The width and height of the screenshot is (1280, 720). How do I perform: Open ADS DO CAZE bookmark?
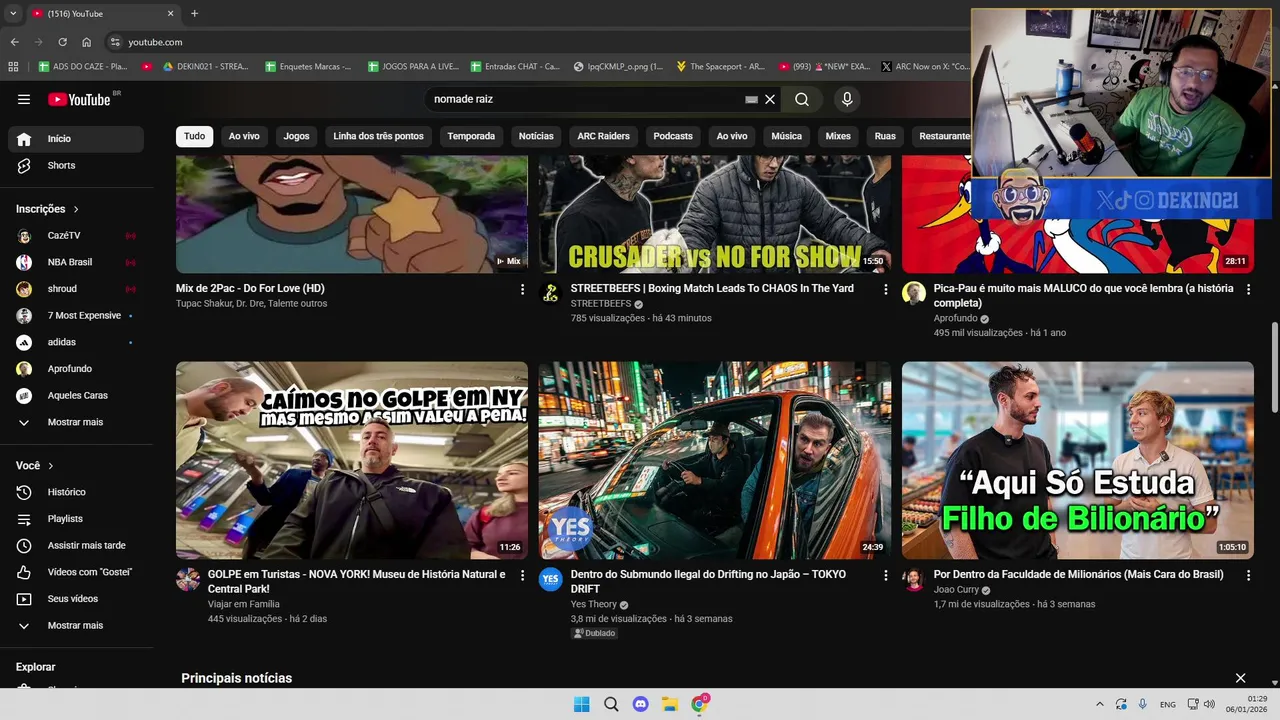click(x=83, y=67)
